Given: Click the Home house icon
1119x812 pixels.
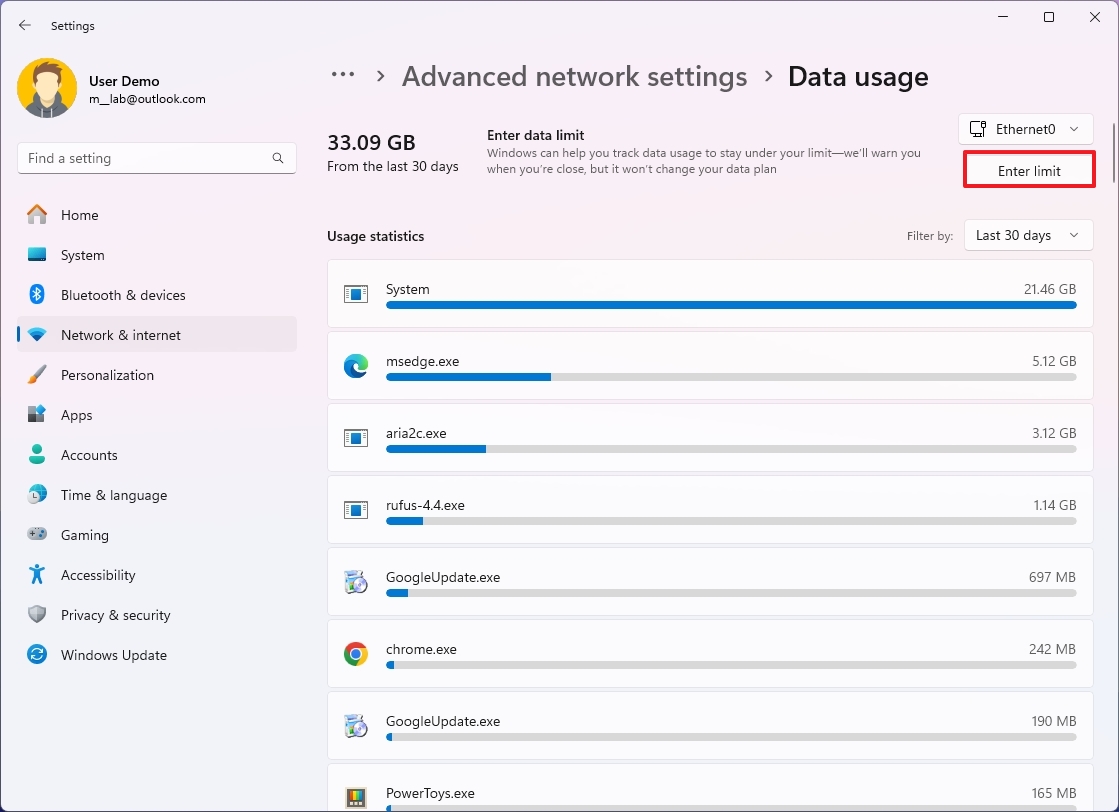Looking at the screenshot, I should pyautogui.click(x=36, y=214).
